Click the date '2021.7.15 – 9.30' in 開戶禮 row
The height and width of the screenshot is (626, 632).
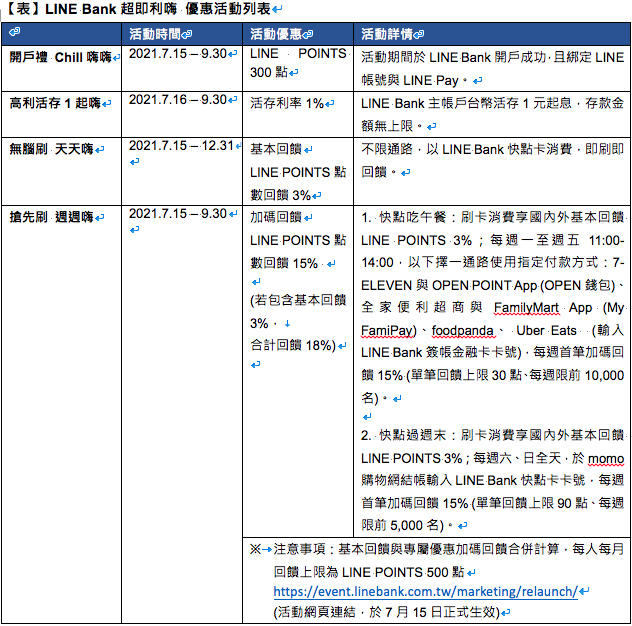(178, 54)
